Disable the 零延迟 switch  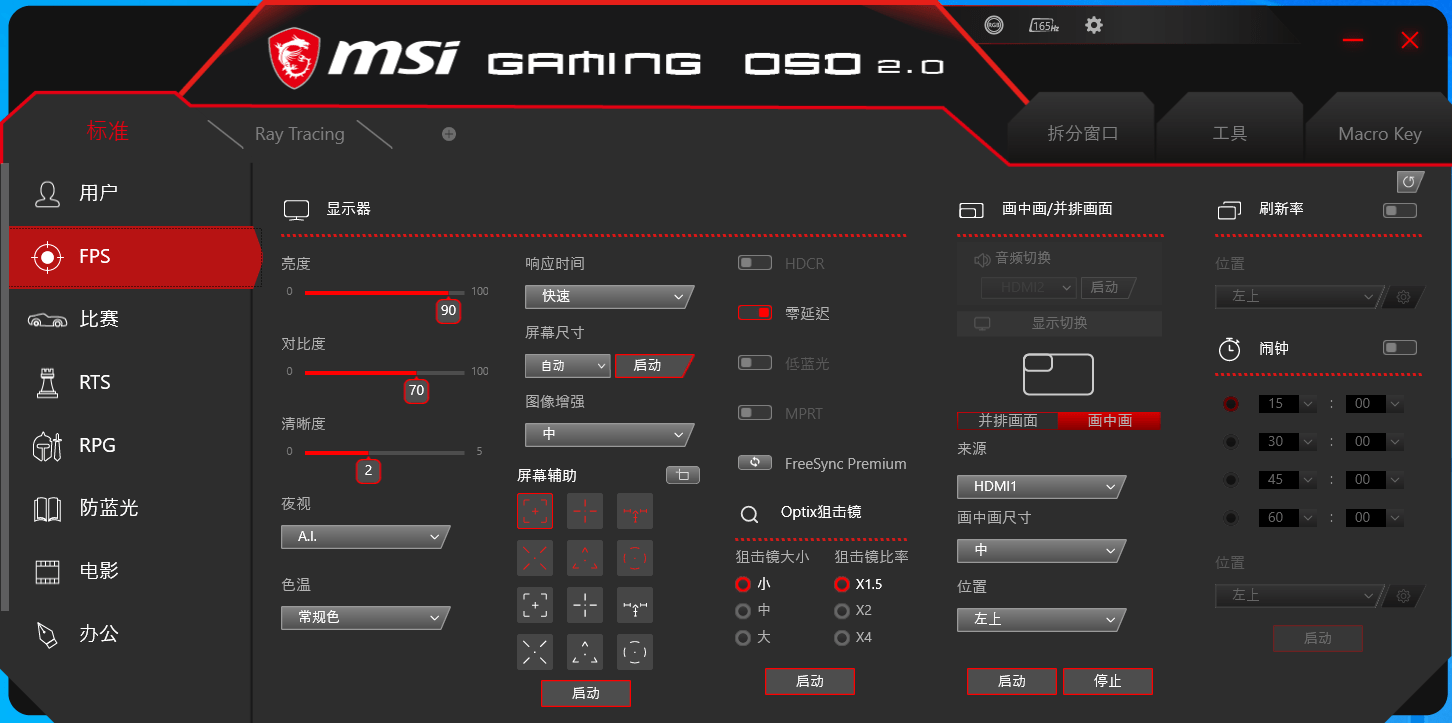[x=755, y=313]
